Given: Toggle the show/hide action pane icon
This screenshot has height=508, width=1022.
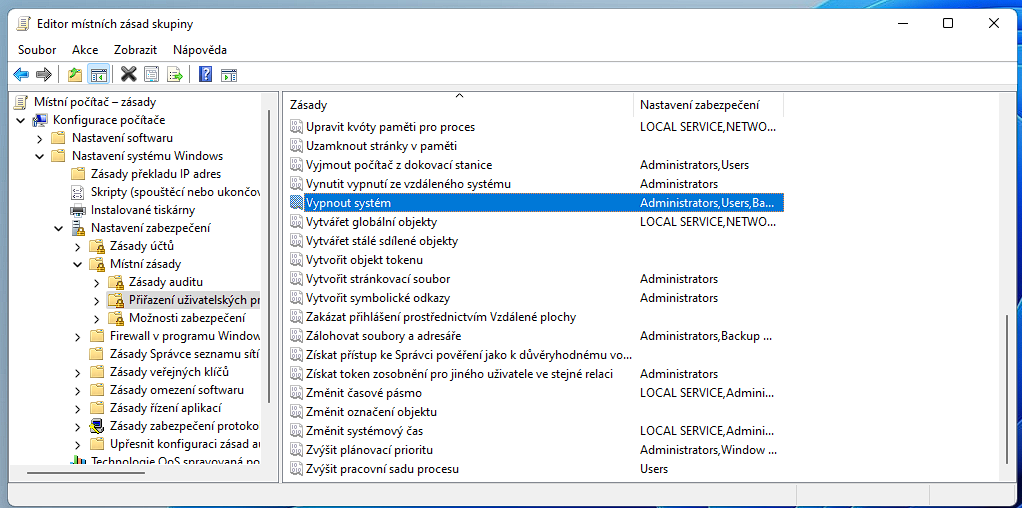Looking at the screenshot, I should point(228,74).
